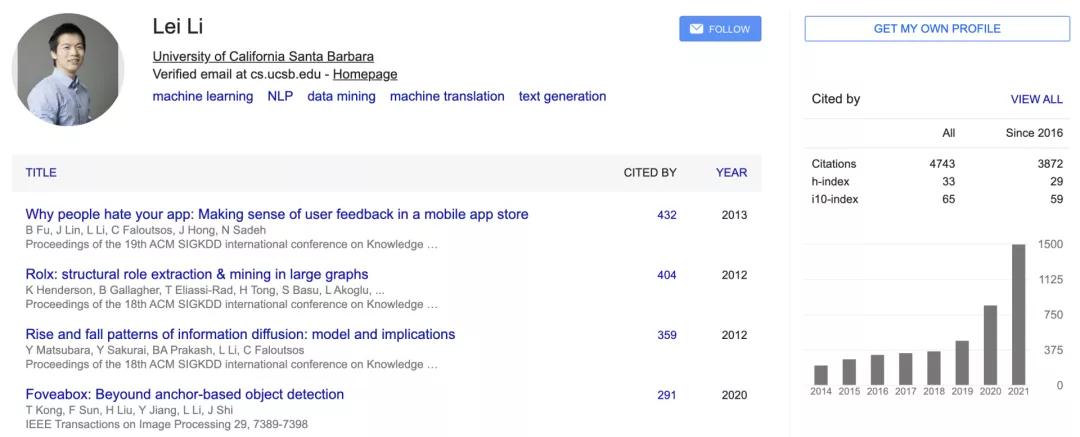The image size is (1080, 437).
Task: Open the Foveabox object detection paper
Action: [185, 394]
